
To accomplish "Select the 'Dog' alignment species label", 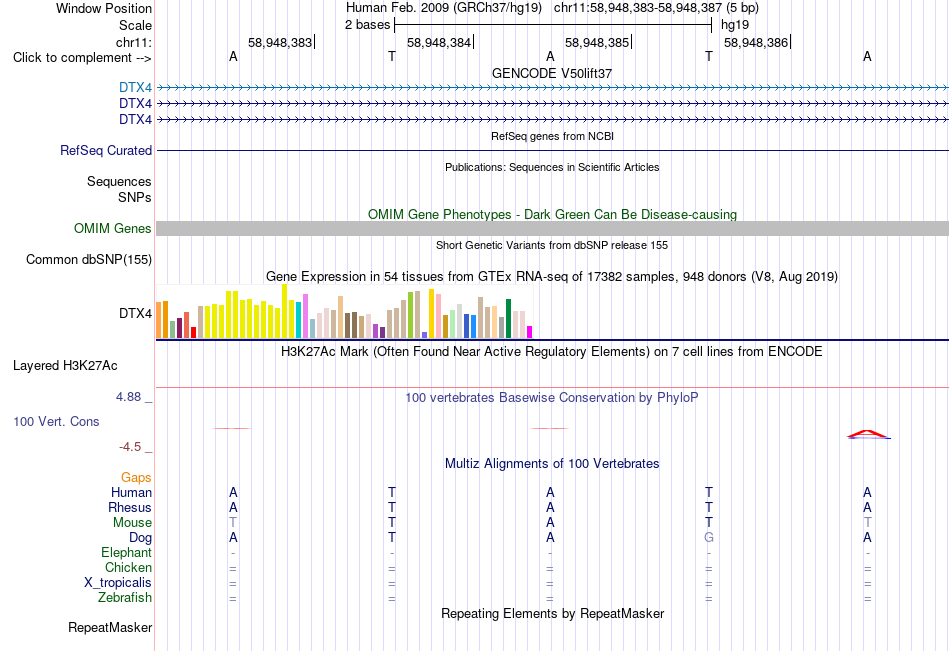I will tap(140, 538).
